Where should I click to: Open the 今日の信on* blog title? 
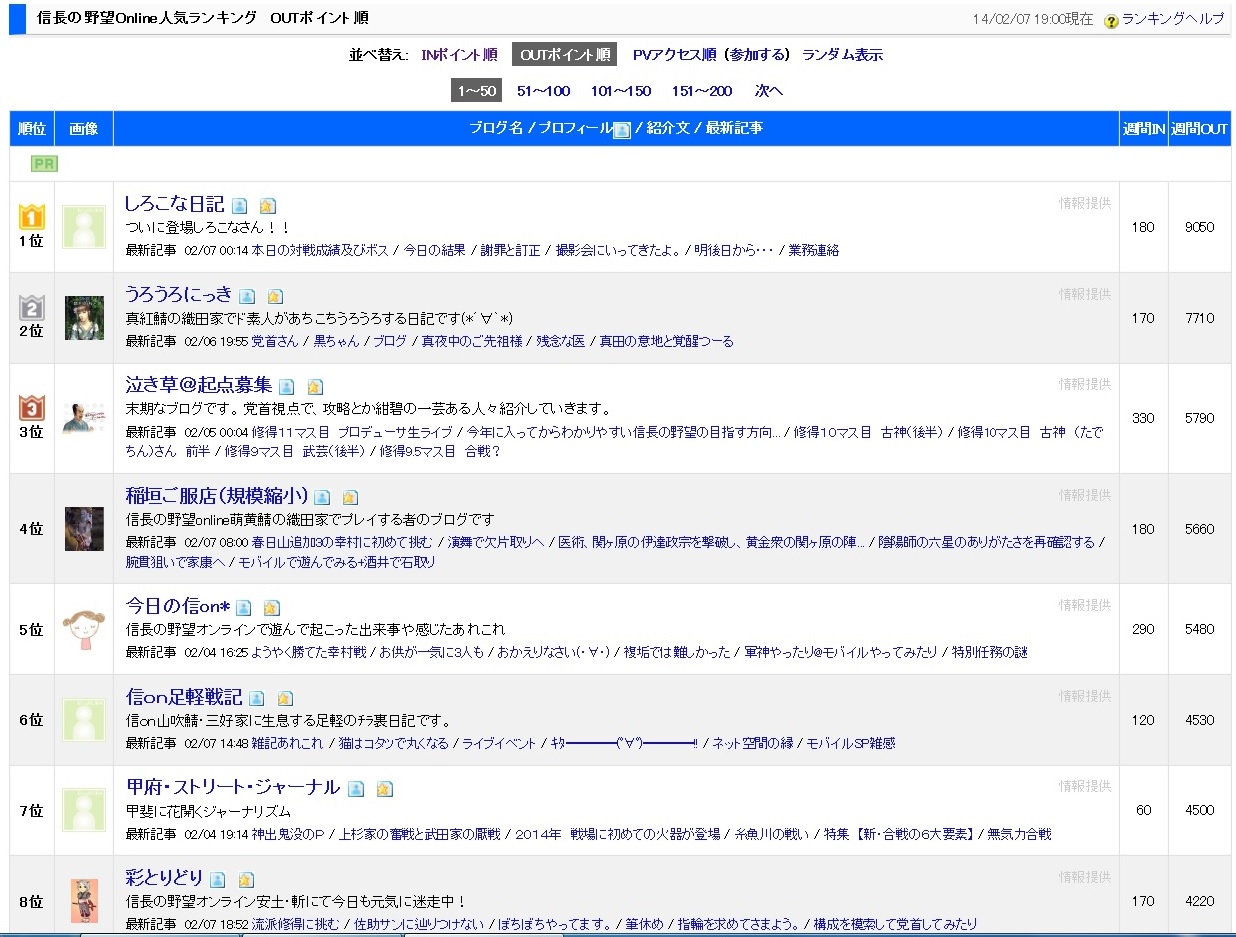(178, 605)
